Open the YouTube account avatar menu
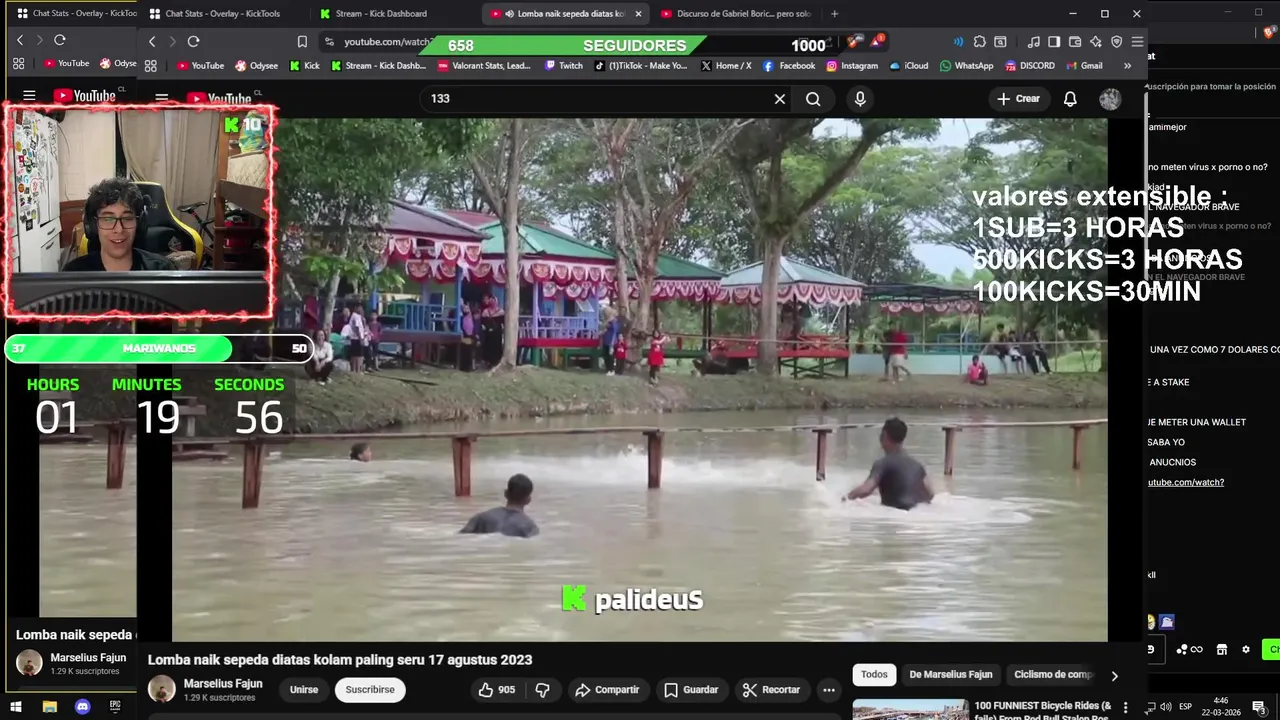Viewport: 1280px width, 720px height. (1110, 99)
